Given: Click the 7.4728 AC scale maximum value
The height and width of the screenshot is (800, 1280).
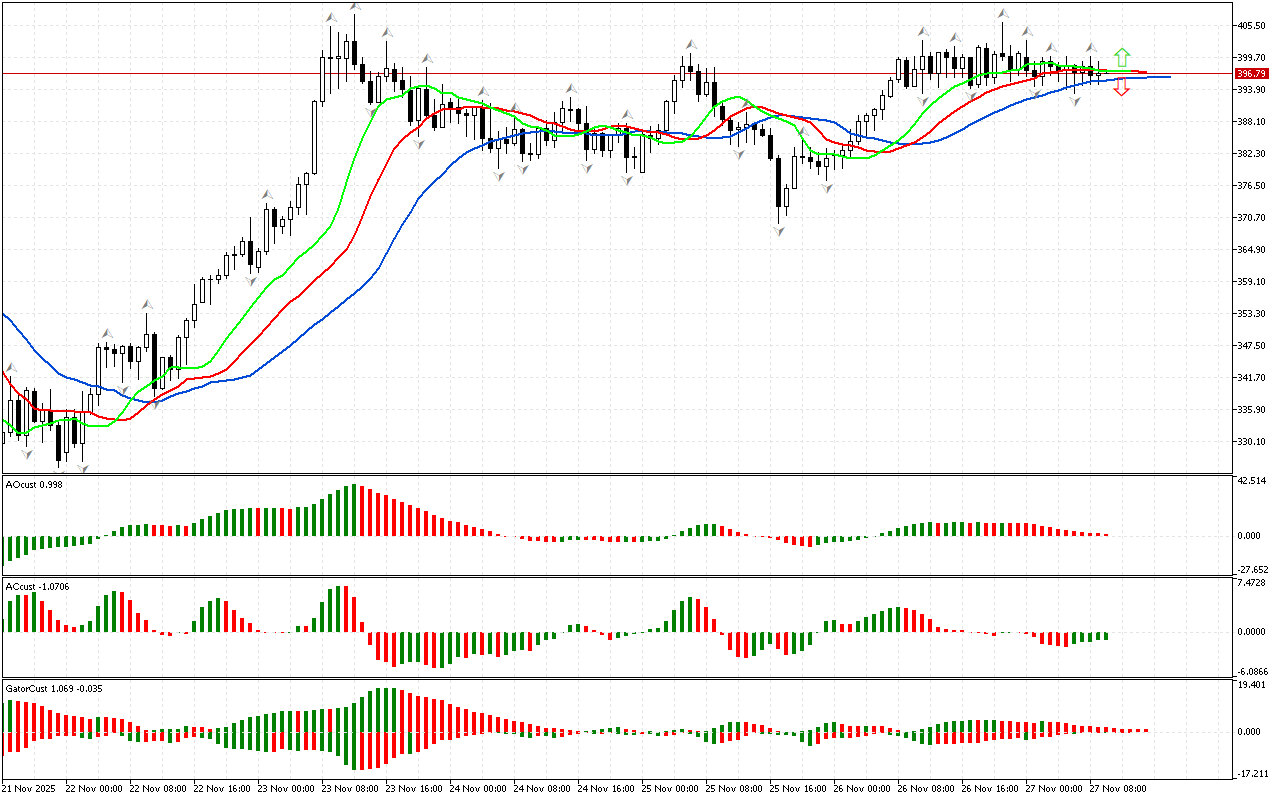Looking at the screenshot, I should [x=1251, y=582].
